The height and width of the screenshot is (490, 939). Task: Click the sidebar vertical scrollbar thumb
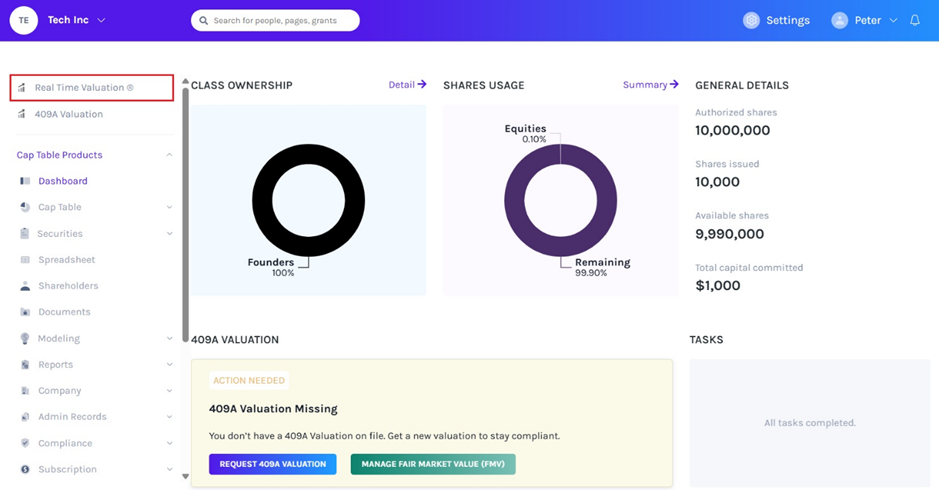186,214
